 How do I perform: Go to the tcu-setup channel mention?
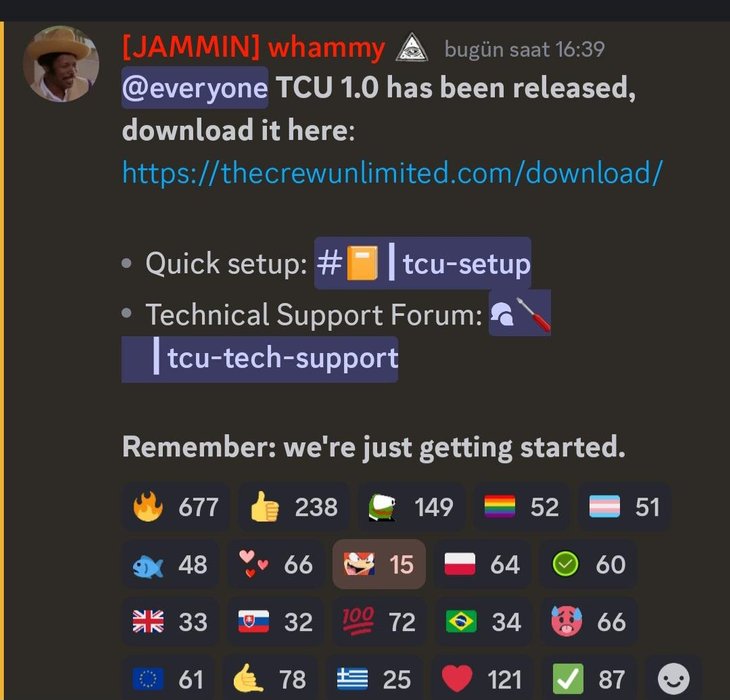pyautogui.click(x=423, y=263)
